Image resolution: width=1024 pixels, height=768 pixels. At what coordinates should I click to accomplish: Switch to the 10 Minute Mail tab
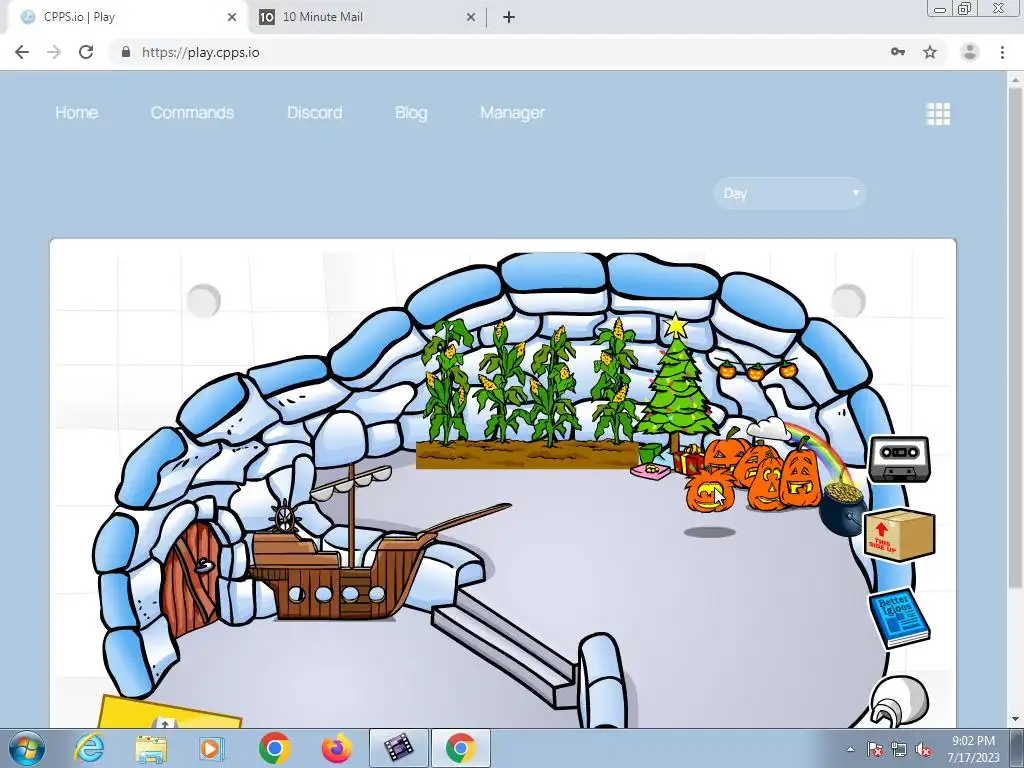point(366,17)
